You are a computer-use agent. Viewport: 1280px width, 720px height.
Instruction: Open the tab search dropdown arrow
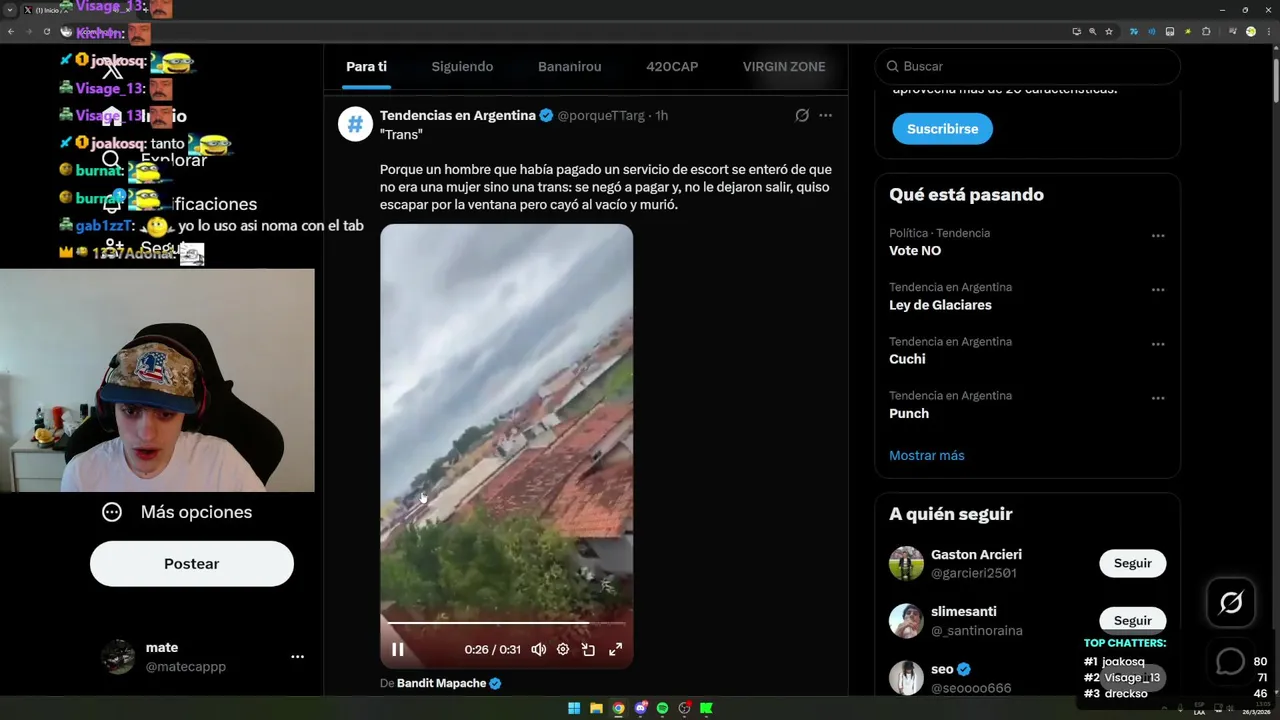[10, 10]
